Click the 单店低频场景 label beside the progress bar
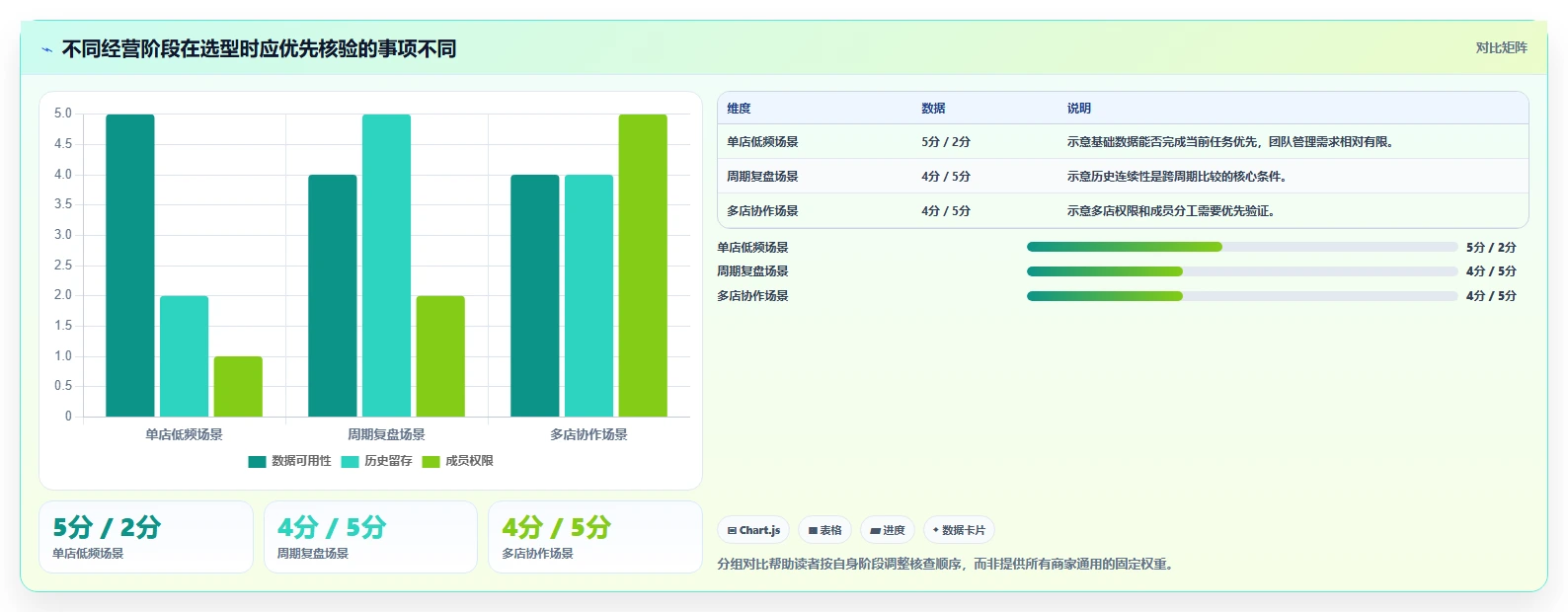 coord(752,248)
